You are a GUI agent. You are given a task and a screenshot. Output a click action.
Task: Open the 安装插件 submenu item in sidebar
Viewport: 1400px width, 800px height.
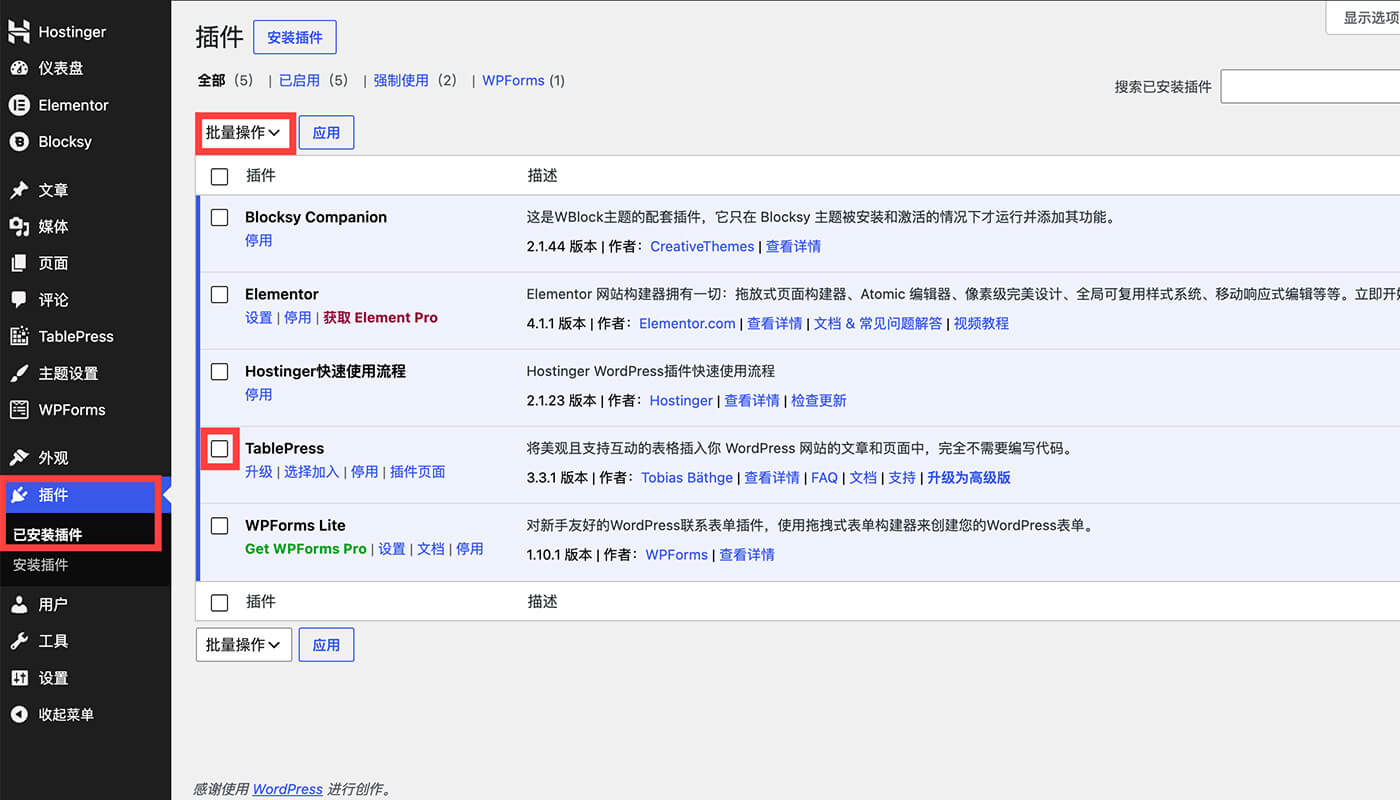pos(41,565)
